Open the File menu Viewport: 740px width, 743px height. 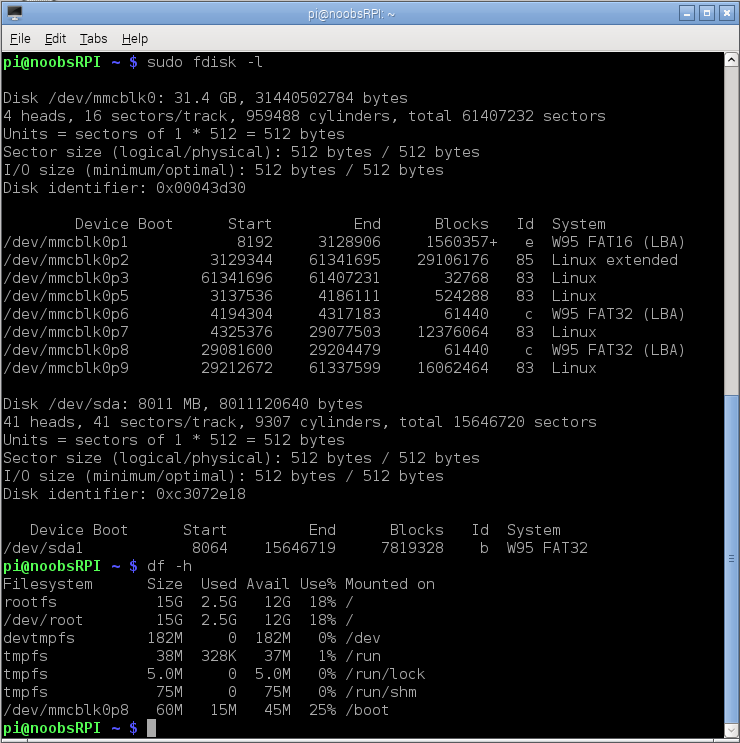[20, 39]
